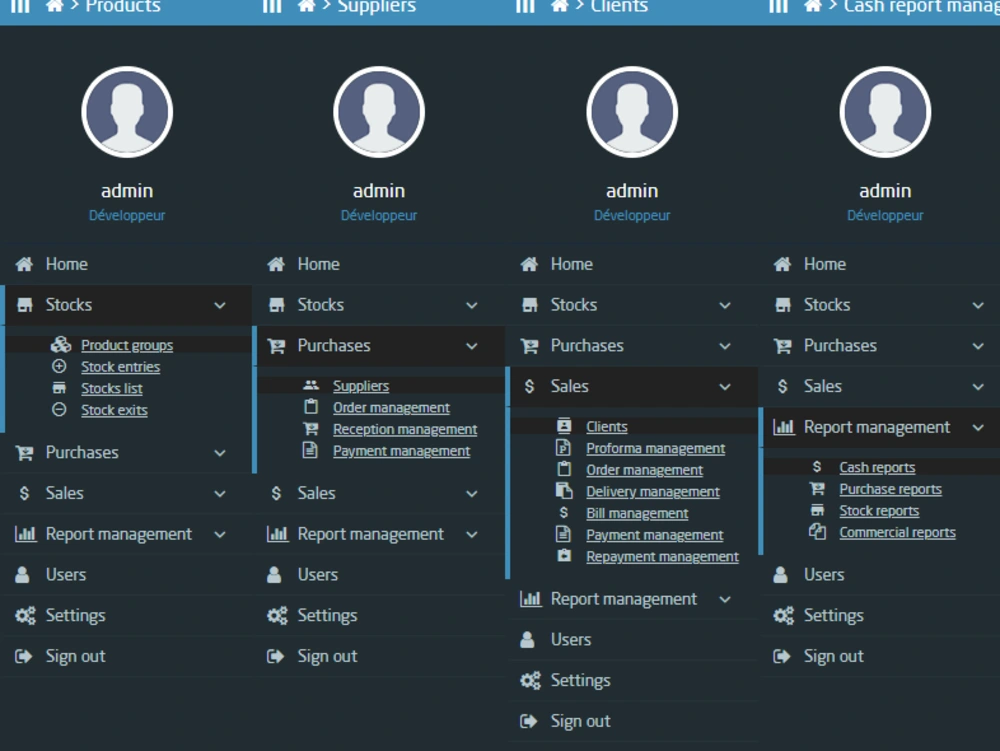Open the Purchase reports link
The height and width of the screenshot is (751, 1000).
(x=890, y=489)
